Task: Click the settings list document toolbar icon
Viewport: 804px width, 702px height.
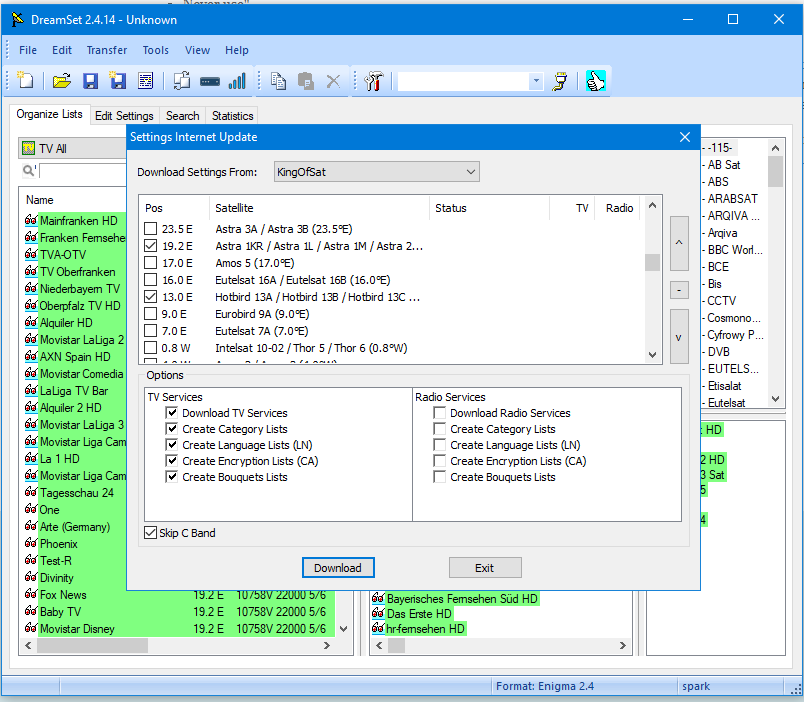Action: [x=146, y=81]
